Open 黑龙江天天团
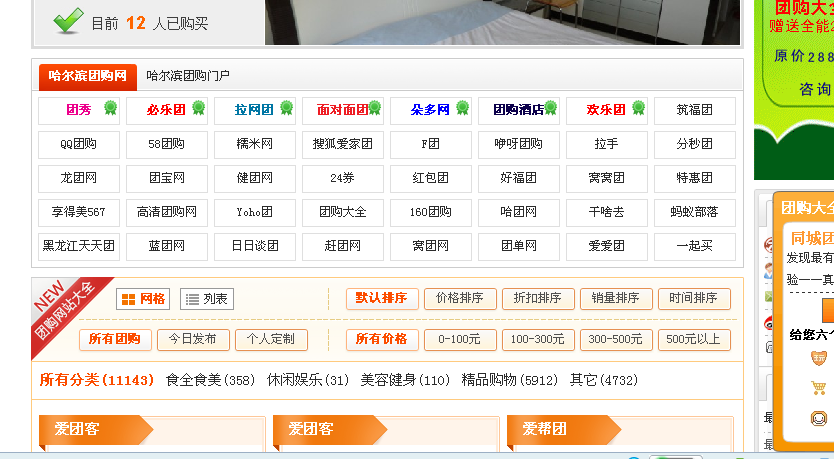Image resolution: width=834 pixels, height=459 pixels. [x=79, y=246]
